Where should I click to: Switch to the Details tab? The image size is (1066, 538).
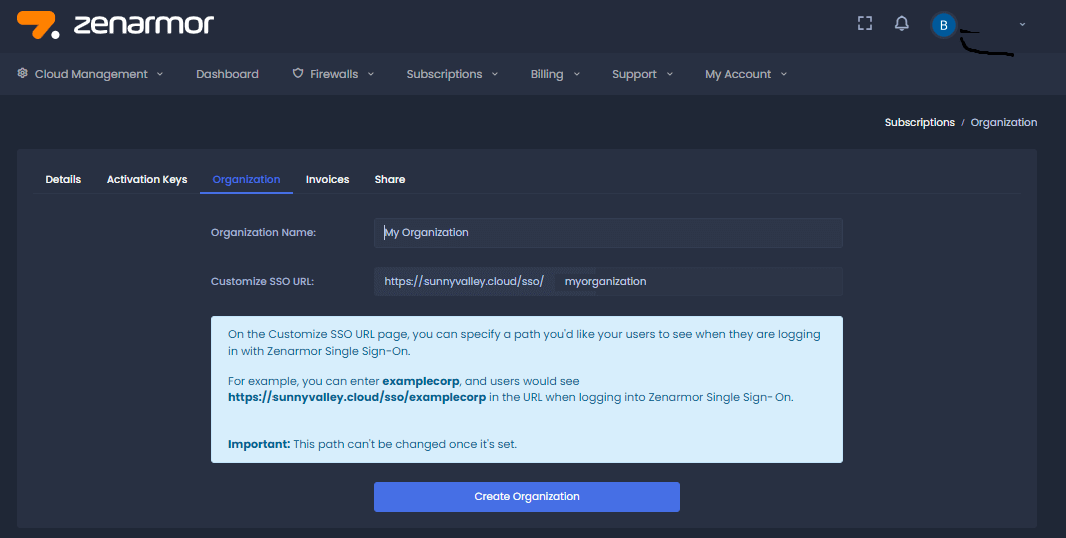click(63, 180)
